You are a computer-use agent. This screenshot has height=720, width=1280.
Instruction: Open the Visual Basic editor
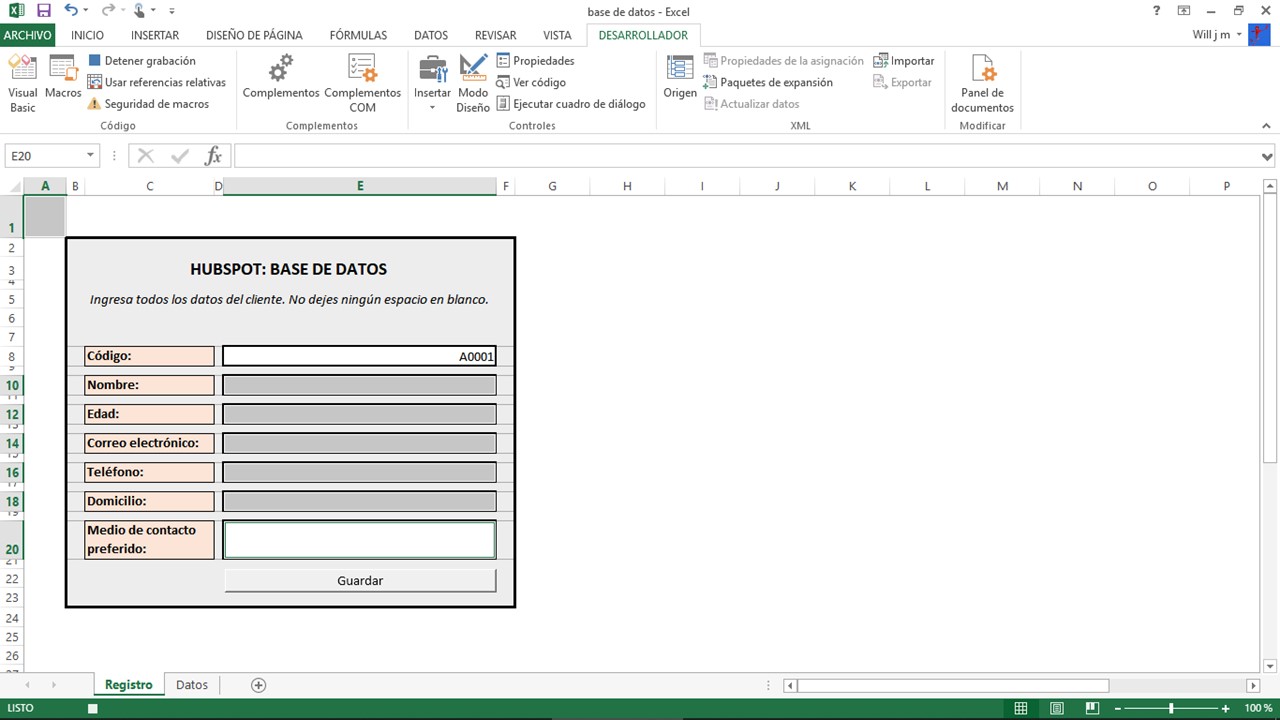(22, 83)
